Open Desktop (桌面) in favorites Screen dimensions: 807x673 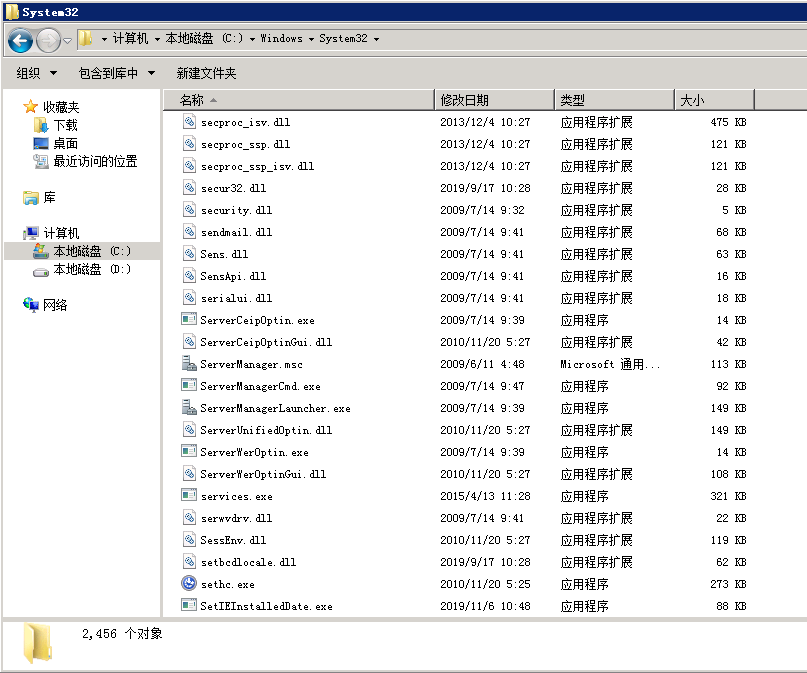[65, 143]
